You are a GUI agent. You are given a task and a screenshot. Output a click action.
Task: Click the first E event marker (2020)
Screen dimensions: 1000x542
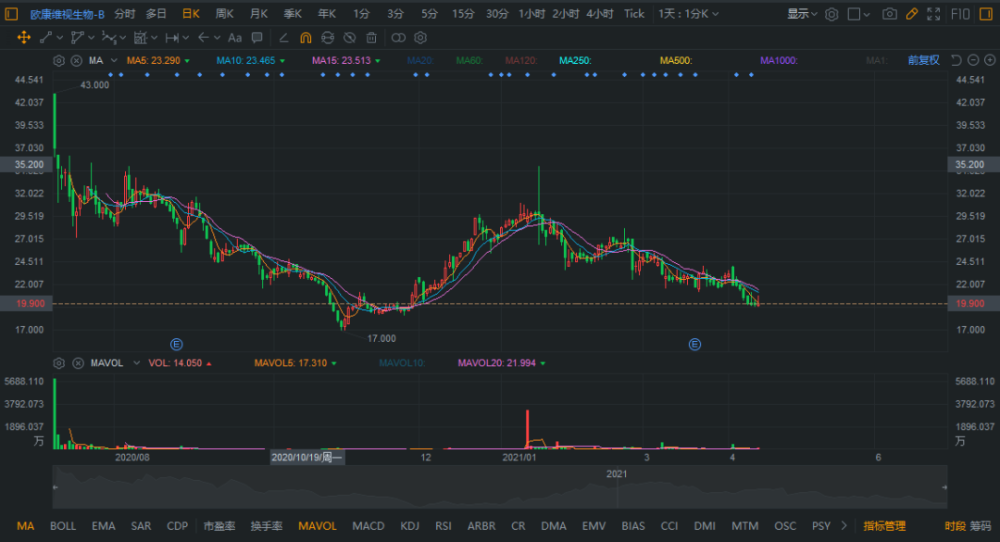[177, 344]
